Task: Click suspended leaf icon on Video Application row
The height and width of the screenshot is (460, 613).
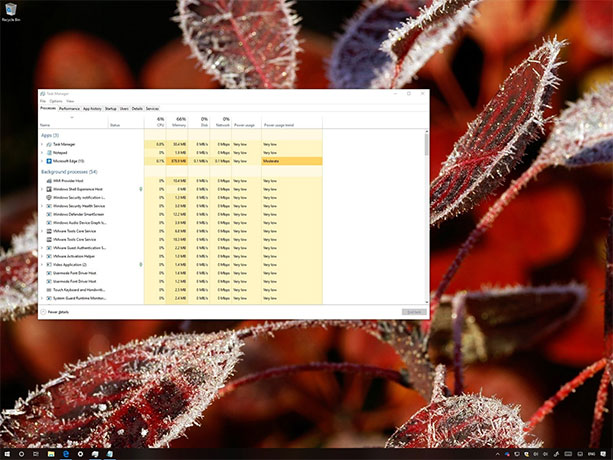Action: (141, 265)
